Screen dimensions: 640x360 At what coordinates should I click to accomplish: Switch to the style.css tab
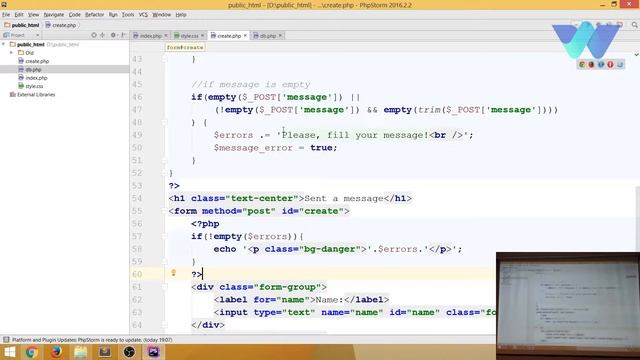click(x=189, y=36)
